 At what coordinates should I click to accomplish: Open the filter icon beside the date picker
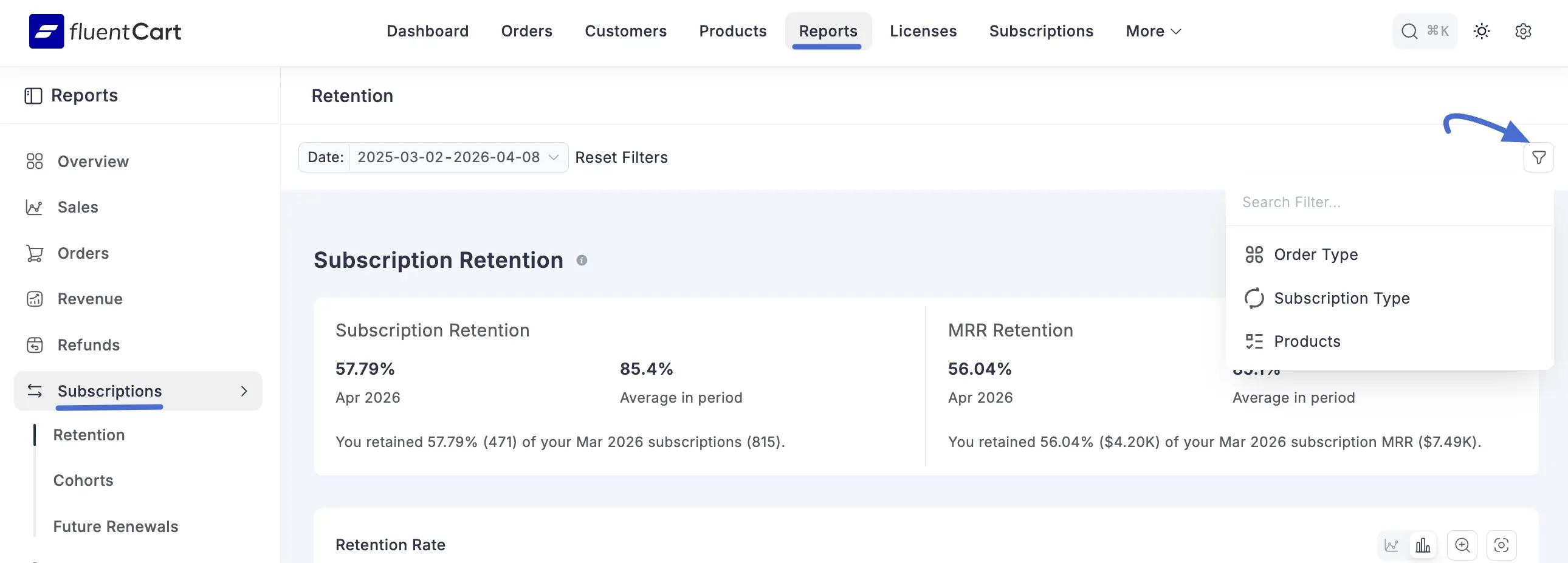click(x=1539, y=157)
